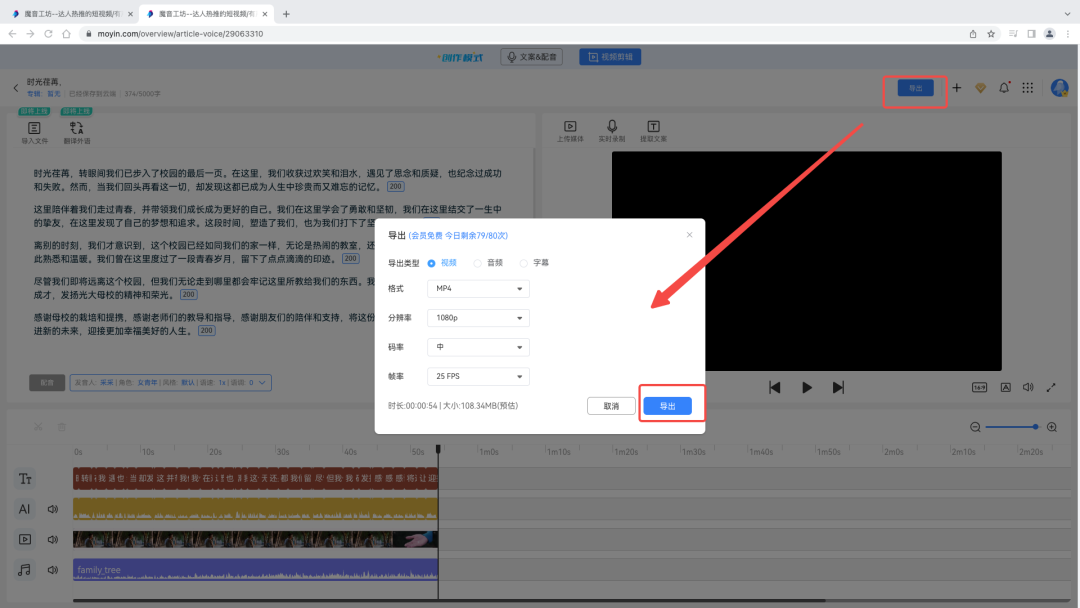
Task: Mute the family_tree music track
Action: point(52,569)
